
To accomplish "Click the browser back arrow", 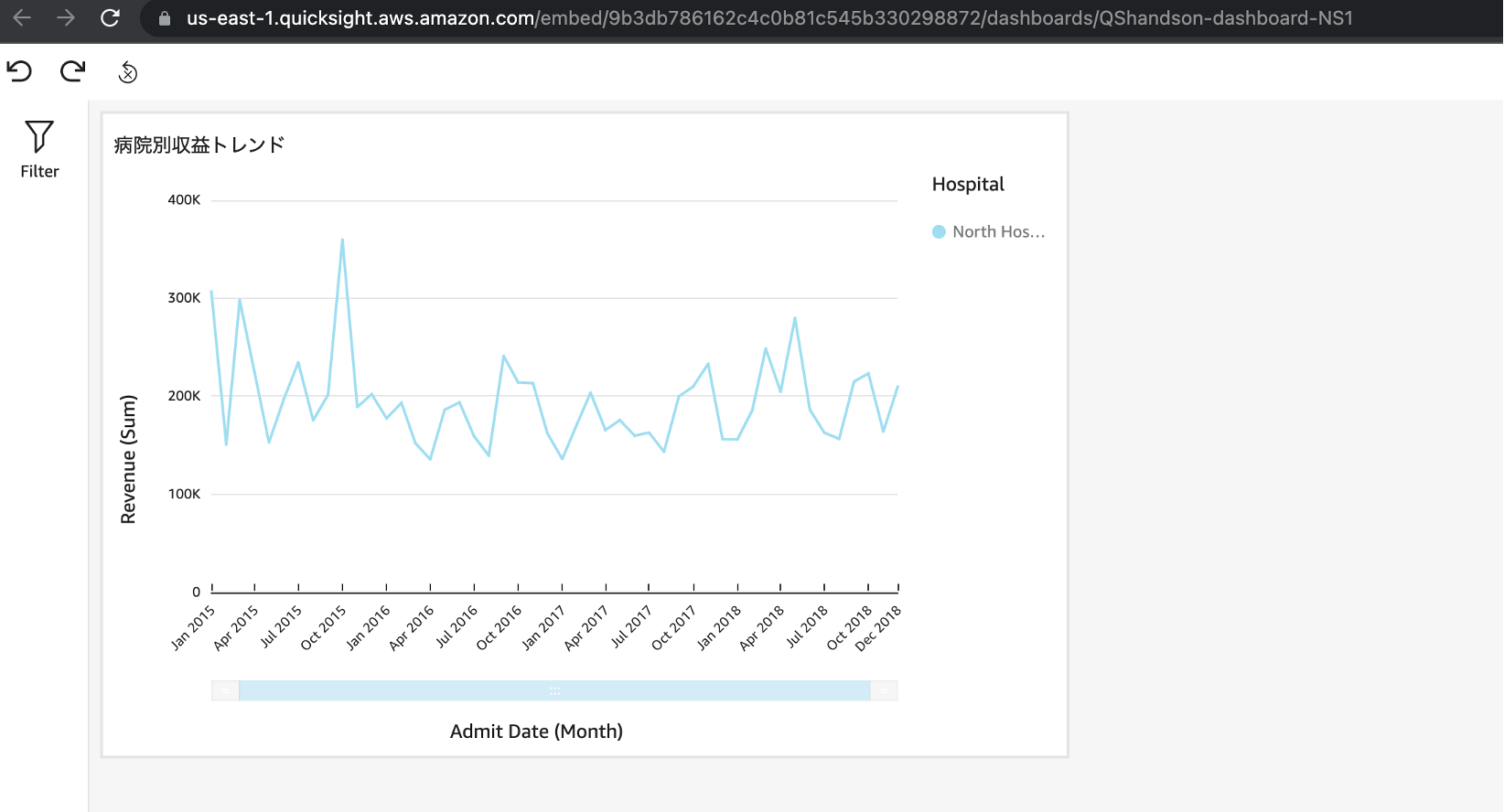I will tap(23, 18).
